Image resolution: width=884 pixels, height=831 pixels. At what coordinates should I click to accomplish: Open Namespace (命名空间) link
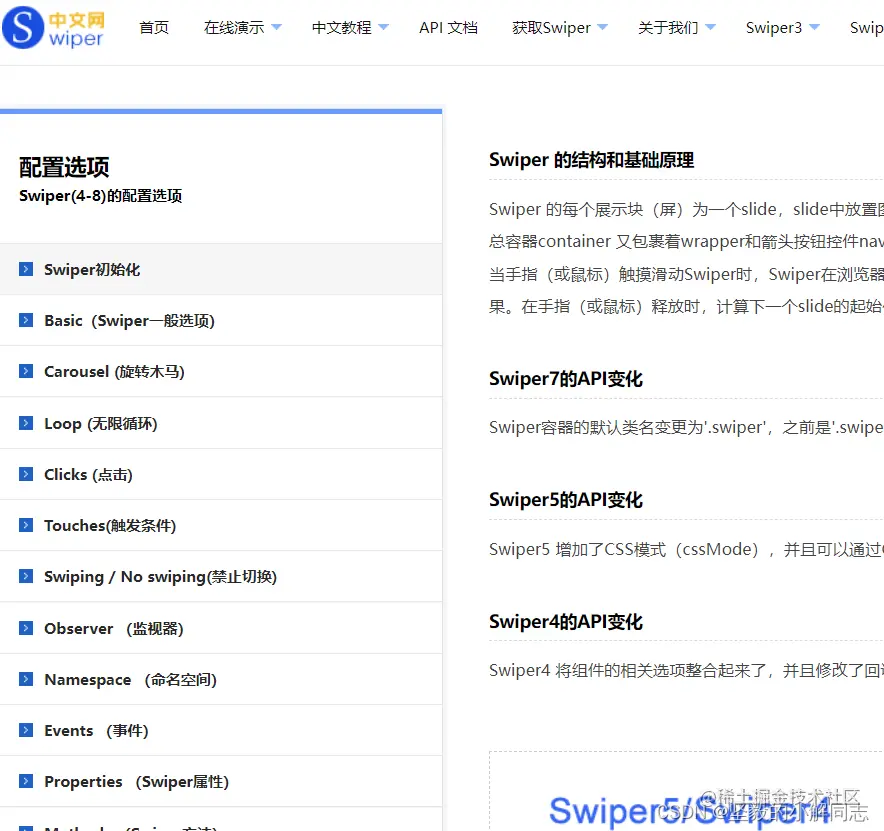tap(130, 679)
